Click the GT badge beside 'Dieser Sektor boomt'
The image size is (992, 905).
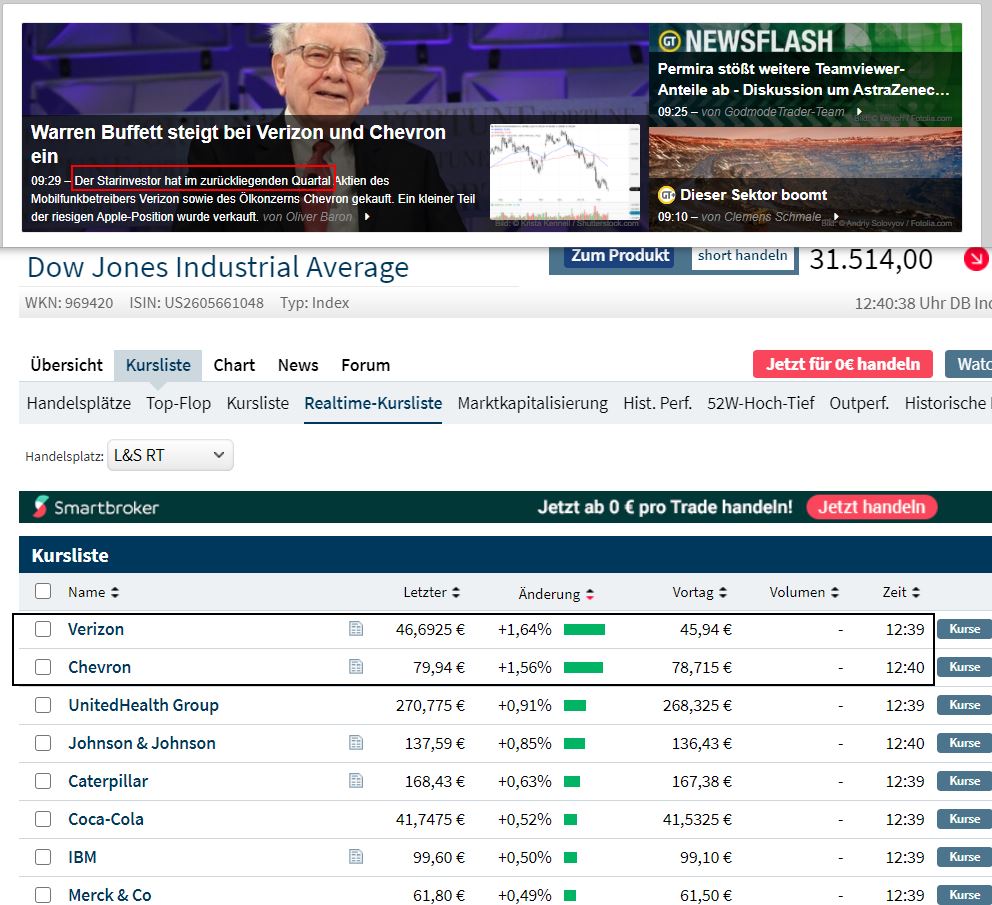[666, 195]
